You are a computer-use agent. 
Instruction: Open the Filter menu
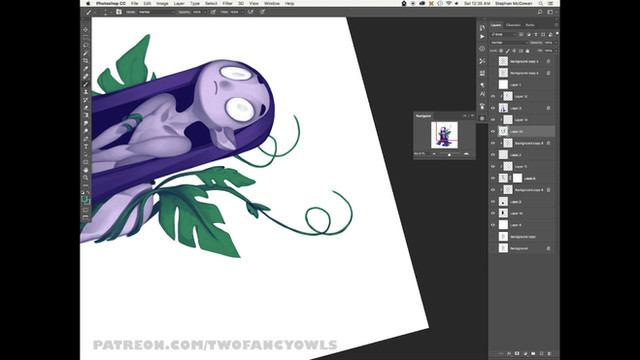(227, 3)
